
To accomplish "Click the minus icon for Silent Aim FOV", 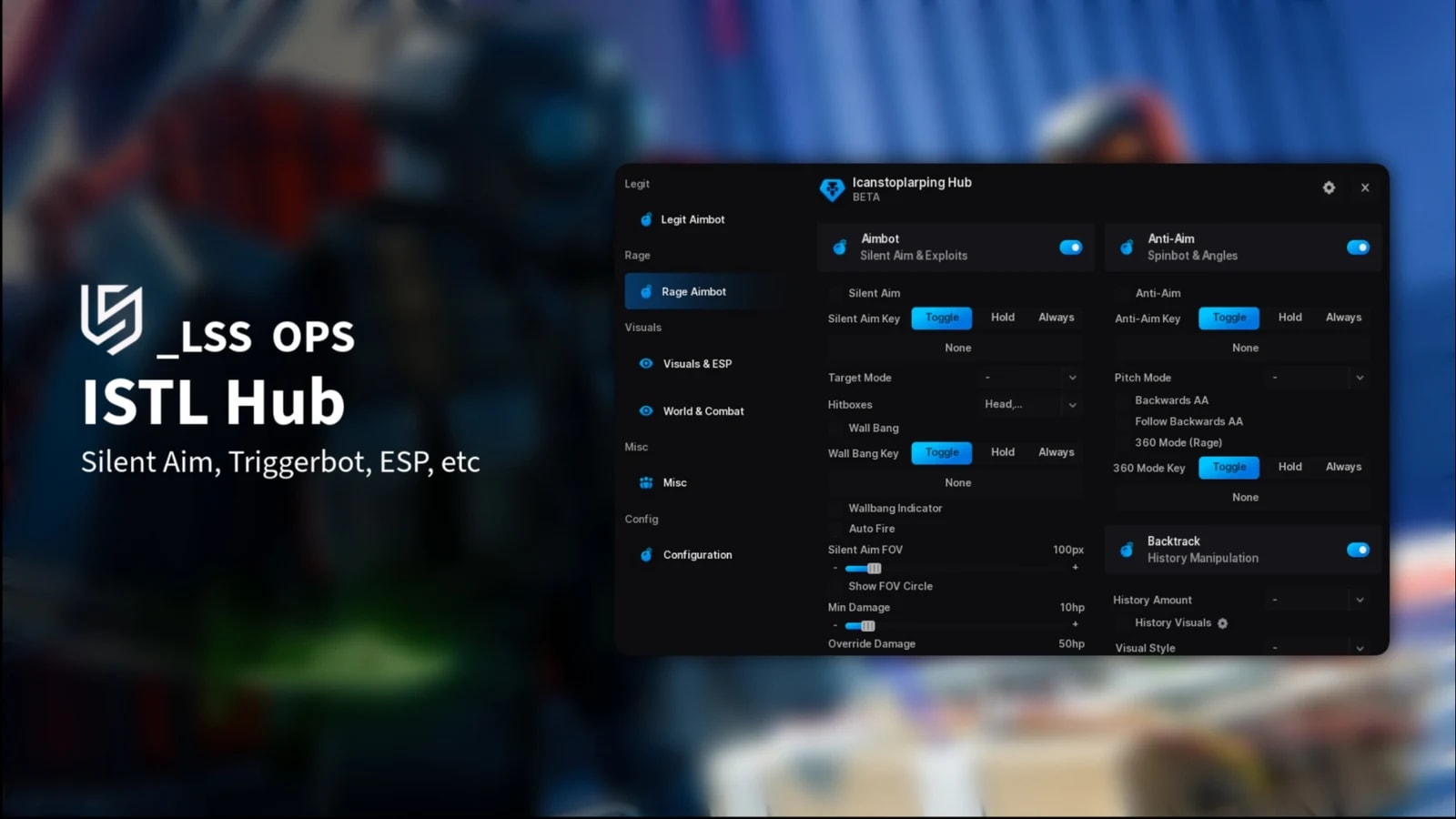I will coord(834,568).
